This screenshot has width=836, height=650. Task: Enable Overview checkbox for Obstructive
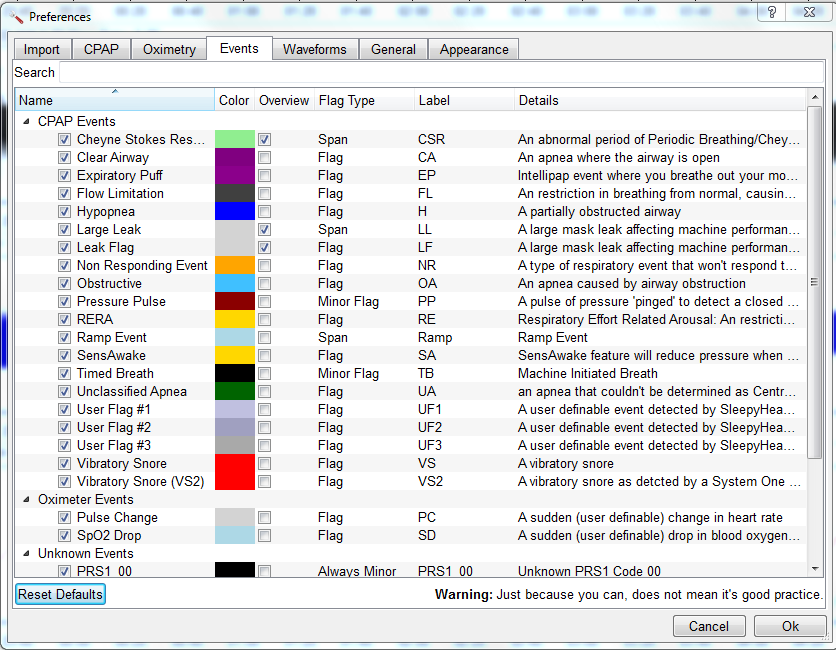click(264, 284)
